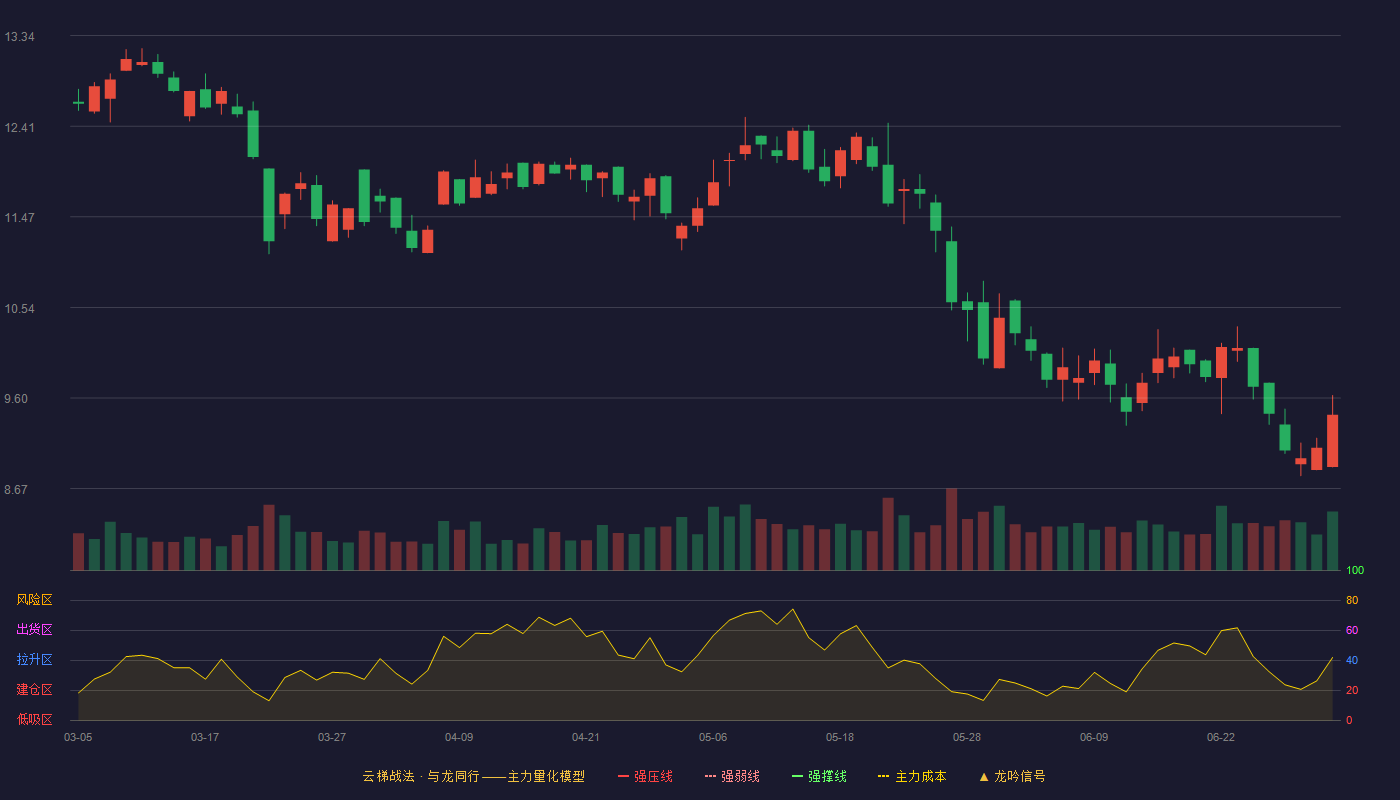Select the 03-17 date label
Screen dimensions: 1400x800
click(205, 737)
